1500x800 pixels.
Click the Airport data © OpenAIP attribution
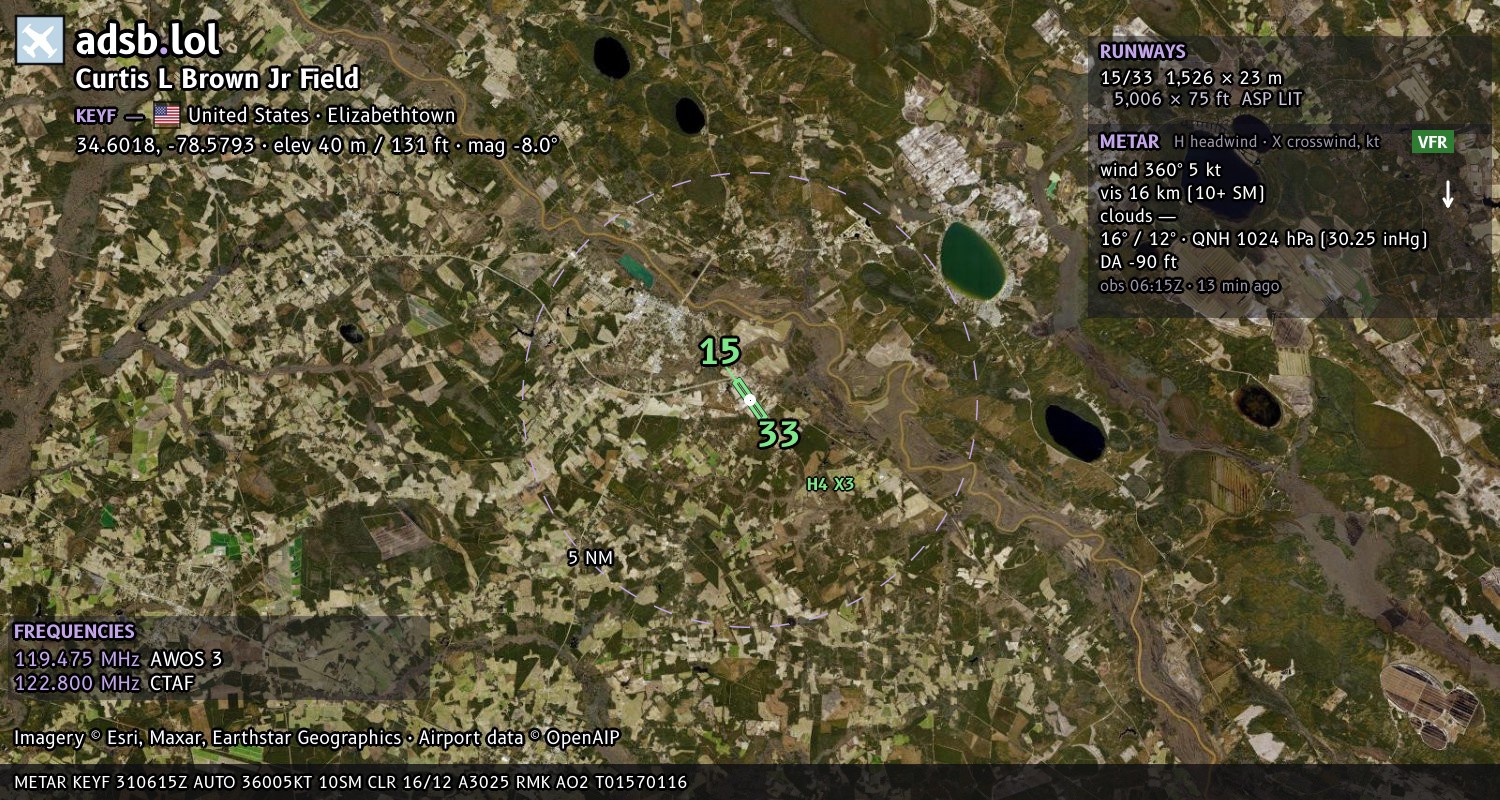pos(519,738)
